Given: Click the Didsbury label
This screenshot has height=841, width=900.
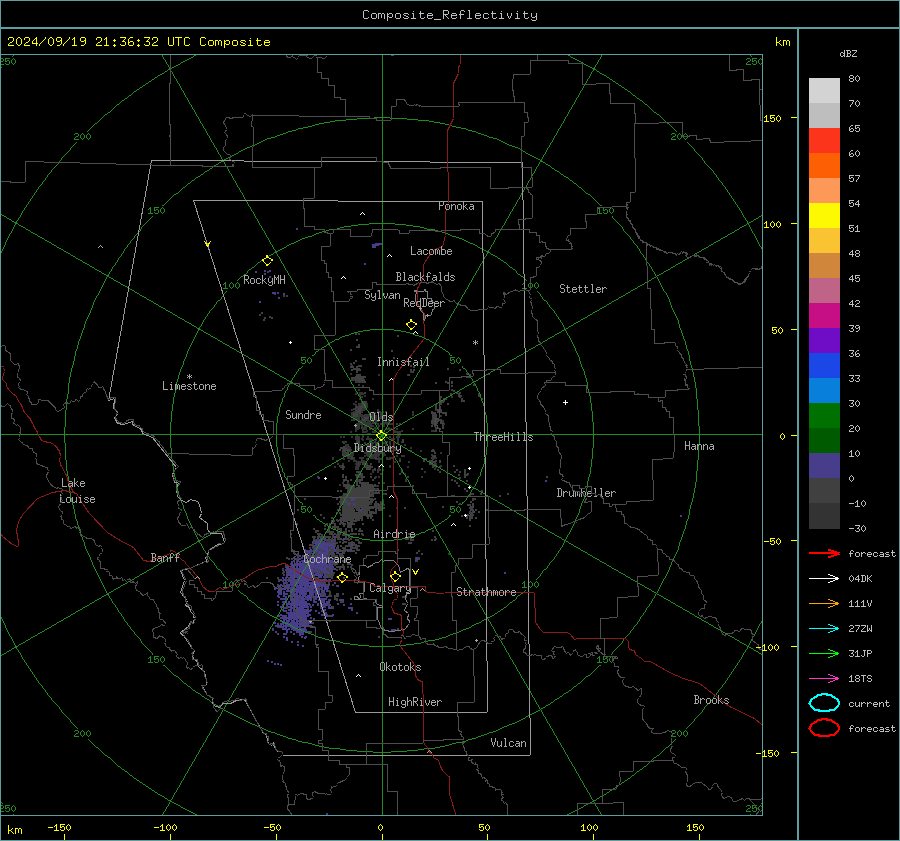Looking at the screenshot, I should coord(377,448).
